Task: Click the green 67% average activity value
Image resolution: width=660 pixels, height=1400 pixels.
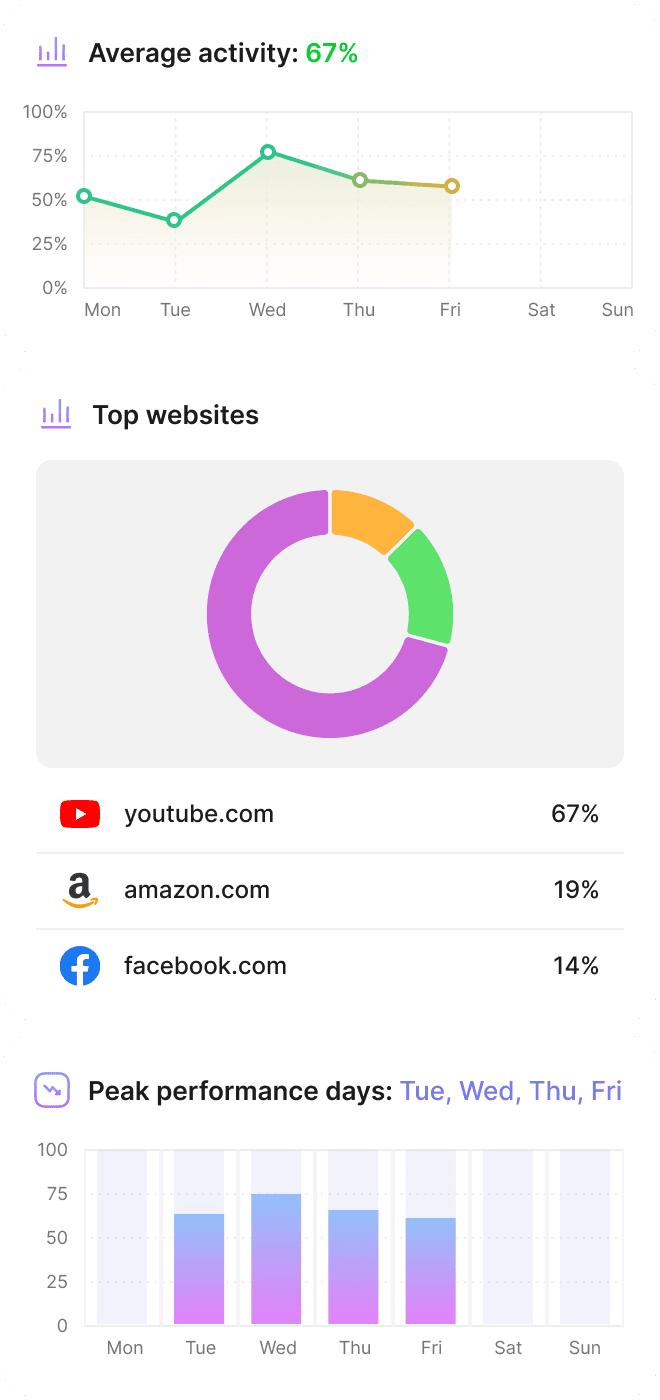Action: [332, 53]
